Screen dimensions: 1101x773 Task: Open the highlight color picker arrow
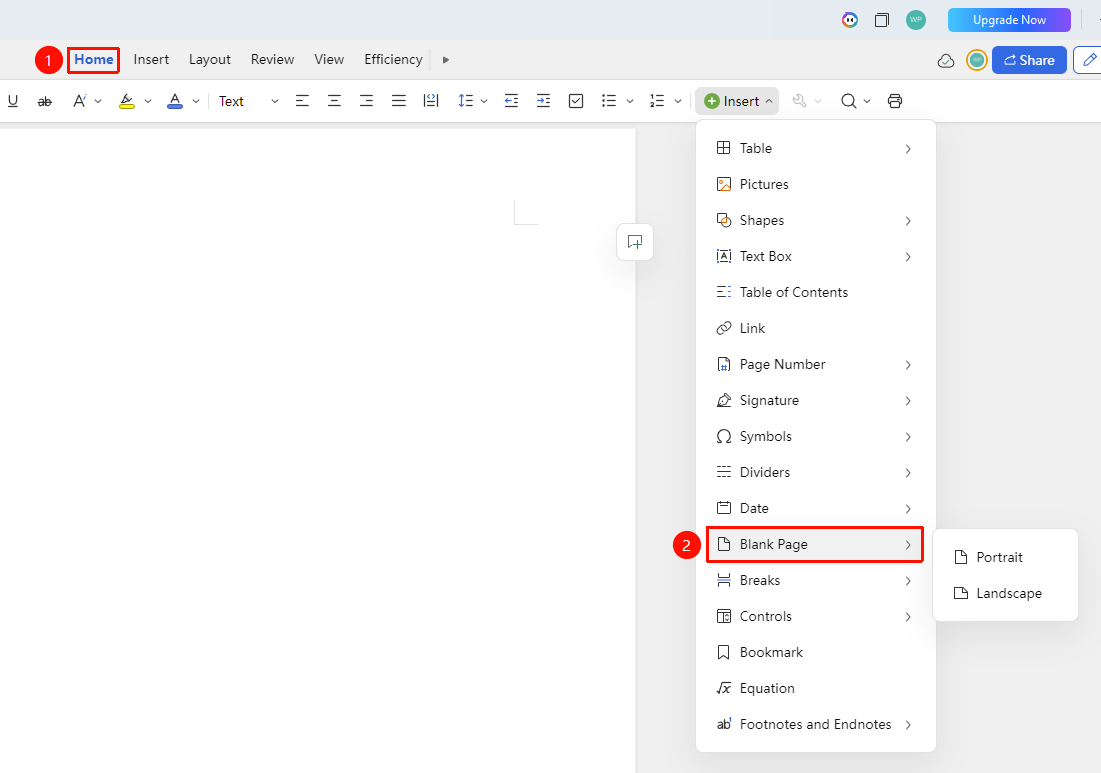[148, 101]
